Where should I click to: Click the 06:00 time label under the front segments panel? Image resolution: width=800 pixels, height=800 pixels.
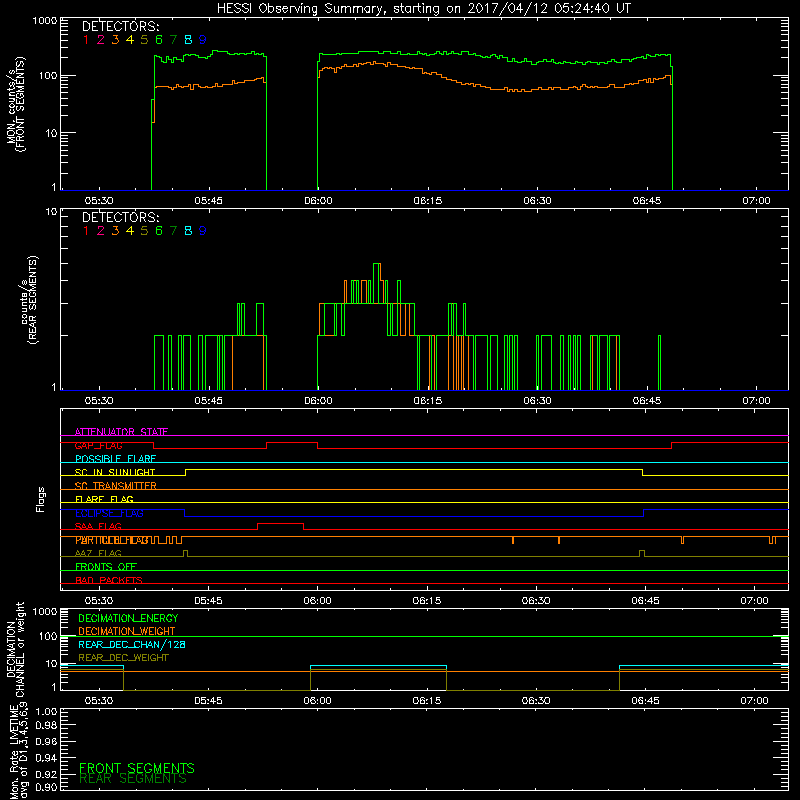pos(318,201)
